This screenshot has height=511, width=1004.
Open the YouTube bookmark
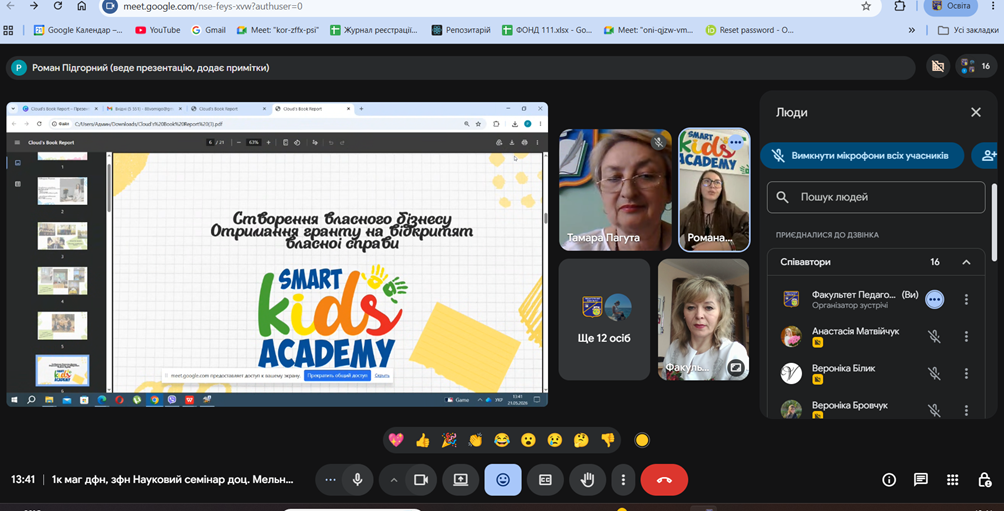[158, 30]
